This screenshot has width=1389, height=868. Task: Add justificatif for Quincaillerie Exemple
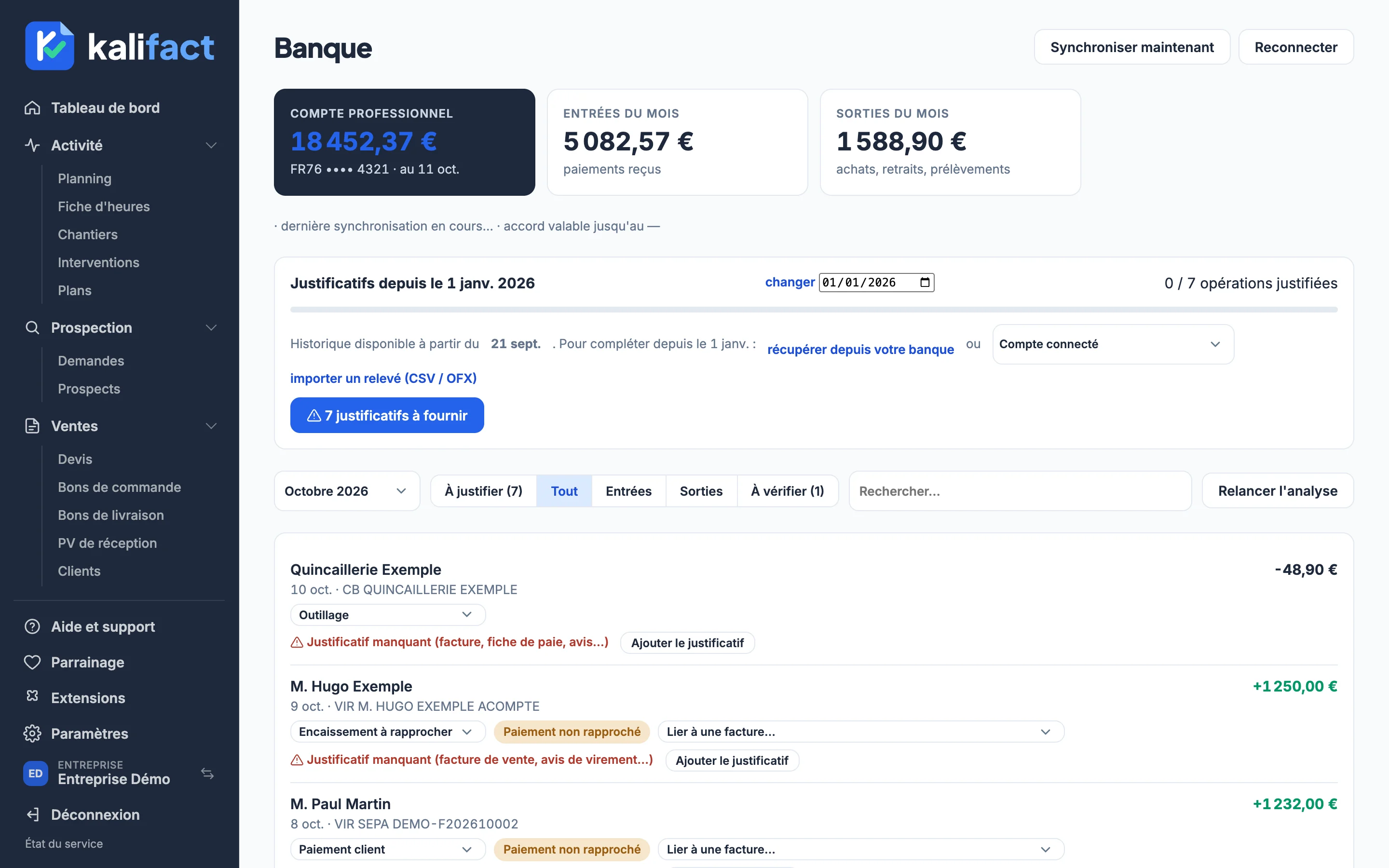687,643
